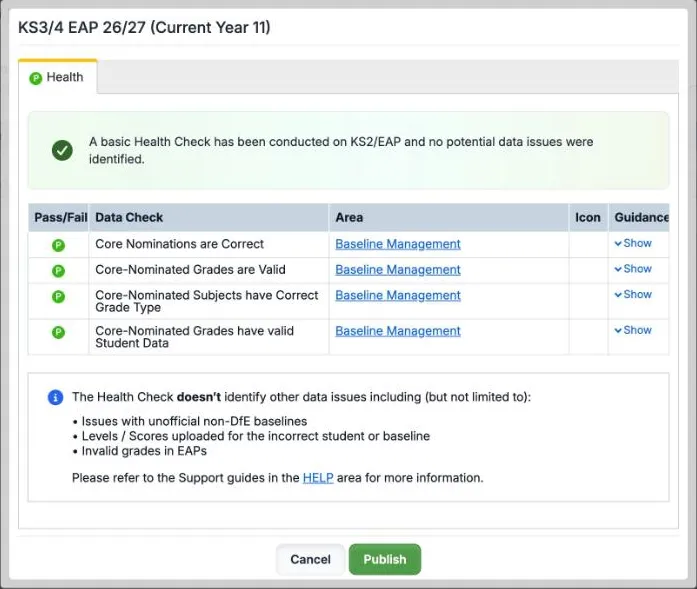Open Baseline Management for valid Student Data row
The width and height of the screenshot is (697, 589).
pos(398,331)
